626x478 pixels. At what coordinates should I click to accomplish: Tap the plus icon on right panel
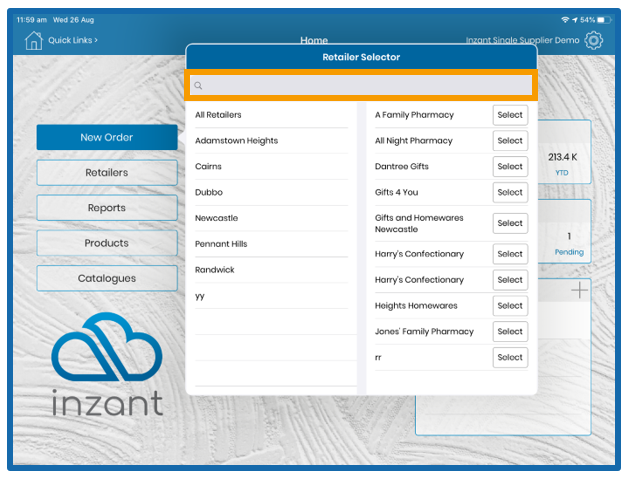pyautogui.click(x=579, y=290)
